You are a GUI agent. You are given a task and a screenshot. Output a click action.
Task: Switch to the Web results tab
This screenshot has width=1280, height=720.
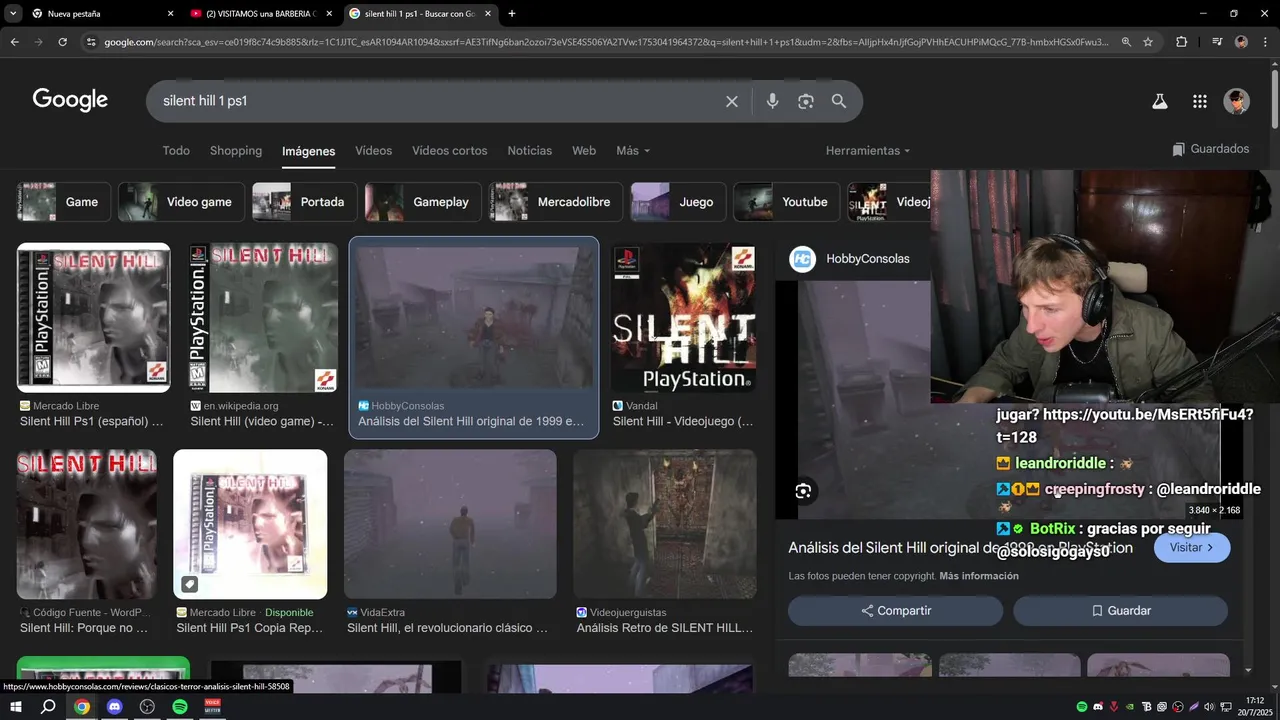click(584, 150)
